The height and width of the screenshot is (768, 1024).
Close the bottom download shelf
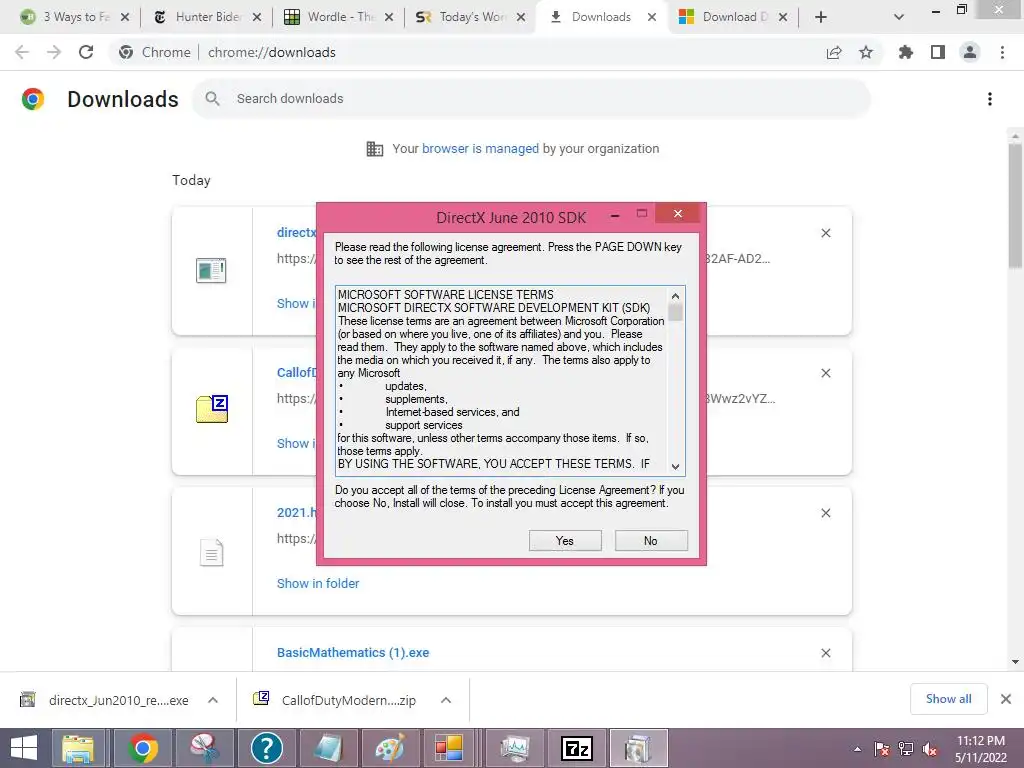point(1006,699)
